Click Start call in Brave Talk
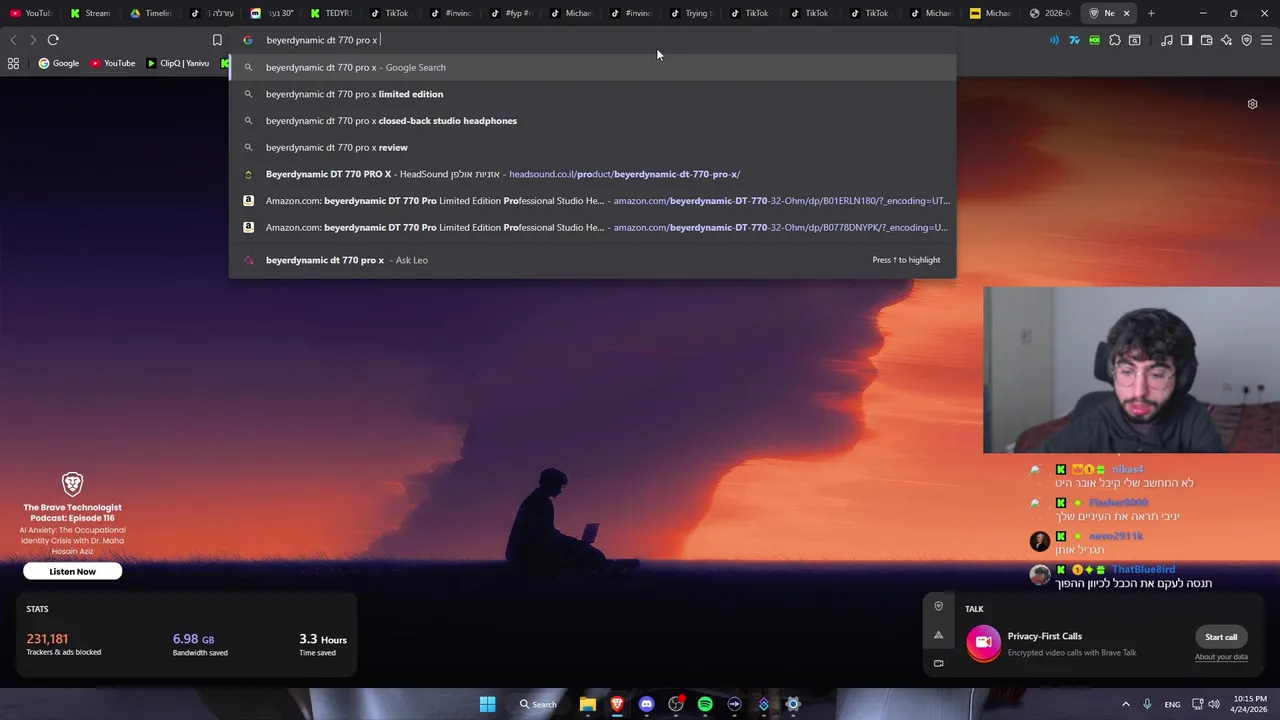 tap(1221, 637)
